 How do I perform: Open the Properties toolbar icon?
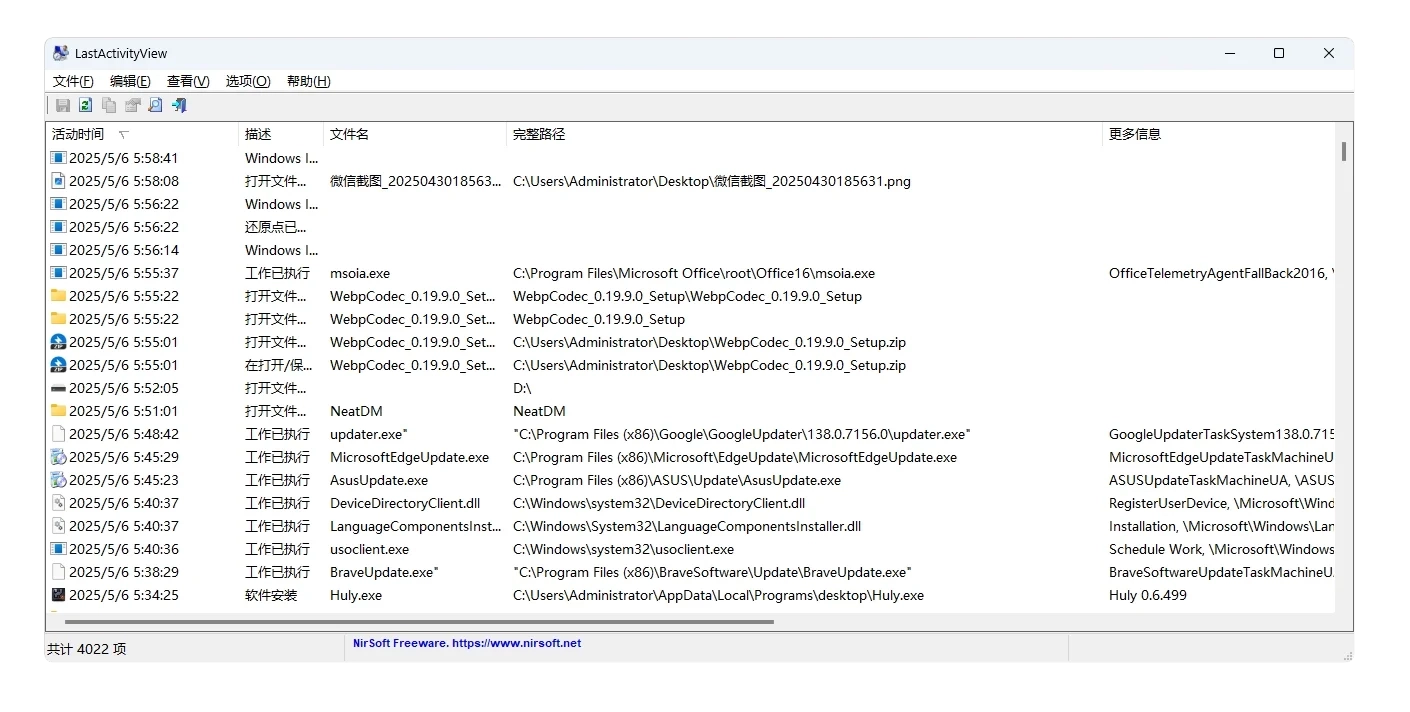[x=132, y=105]
